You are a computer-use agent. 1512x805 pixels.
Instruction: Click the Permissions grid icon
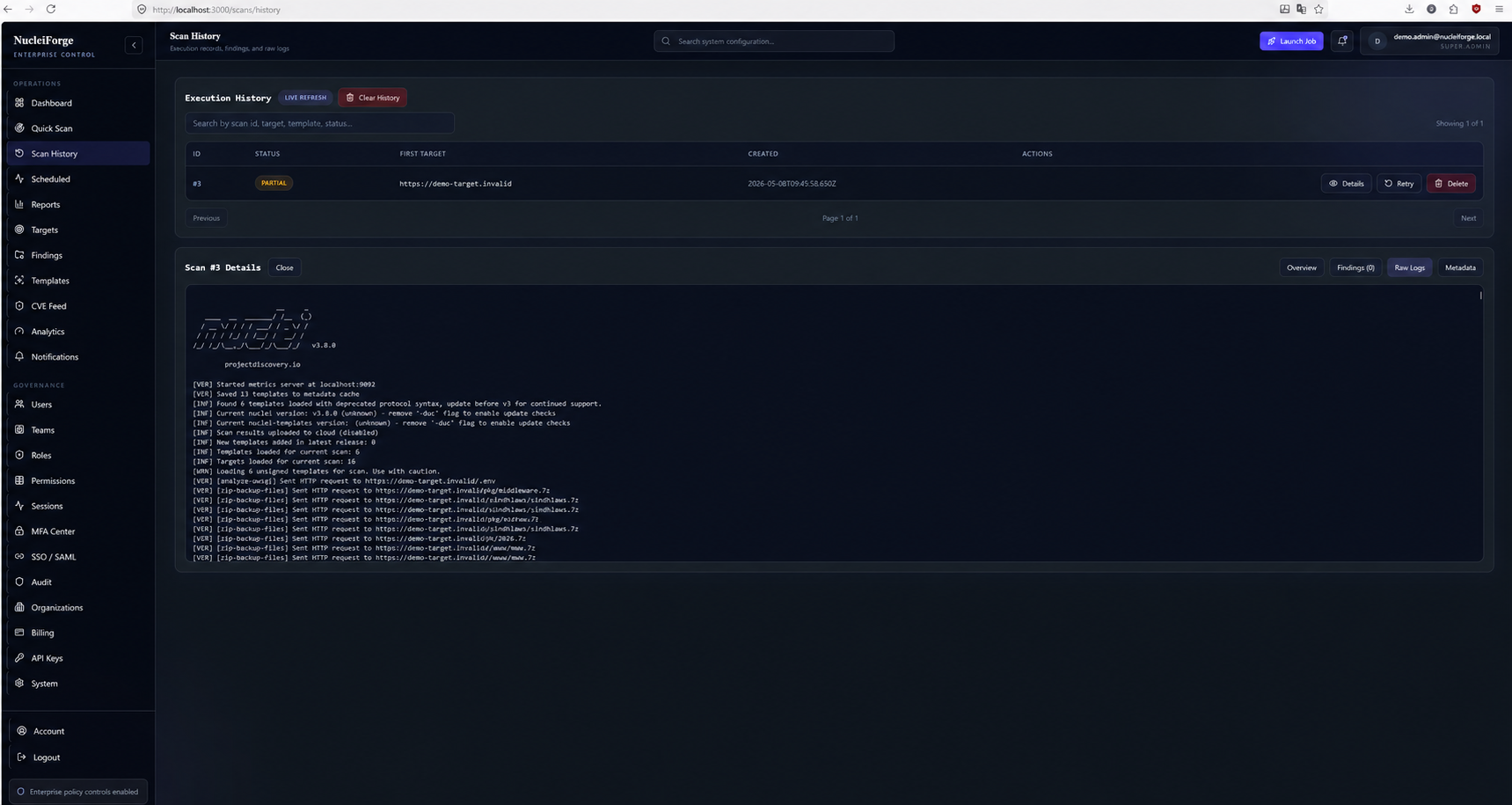(x=19, y=480)
